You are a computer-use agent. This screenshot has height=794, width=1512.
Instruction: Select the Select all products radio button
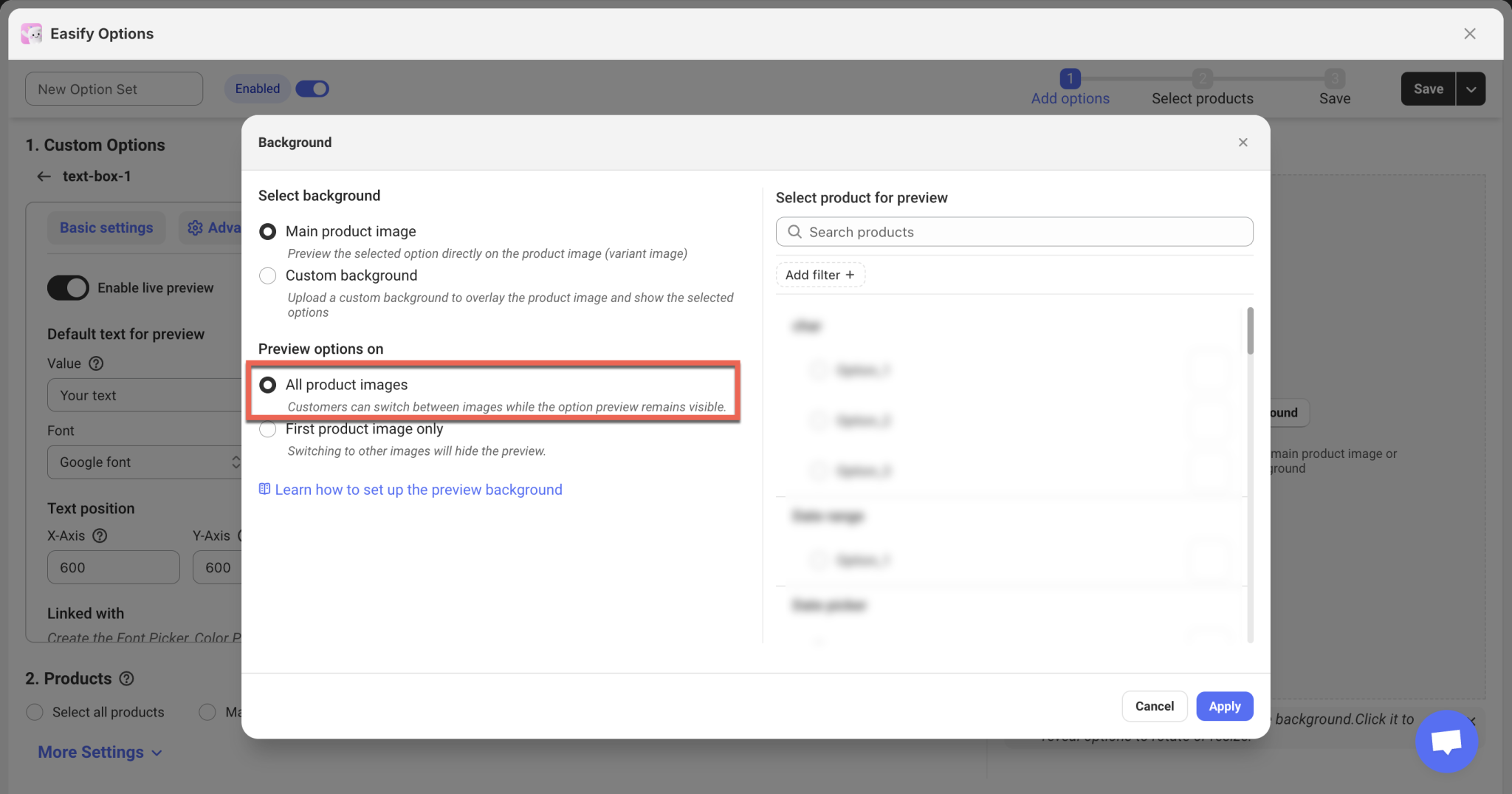[x=35, y=712]
